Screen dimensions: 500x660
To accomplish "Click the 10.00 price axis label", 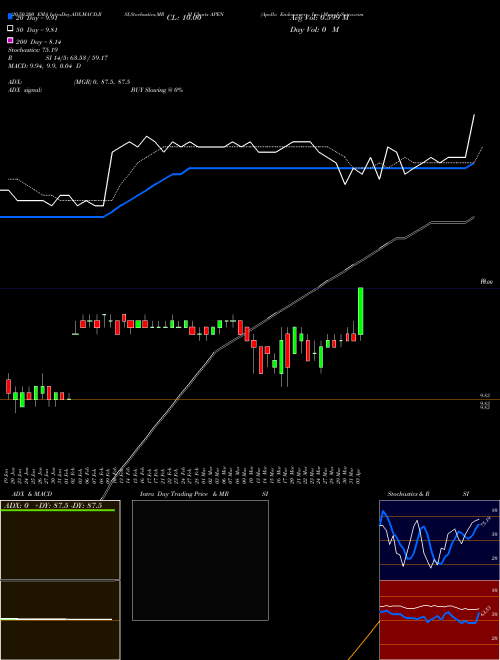I will pos(487,282).
